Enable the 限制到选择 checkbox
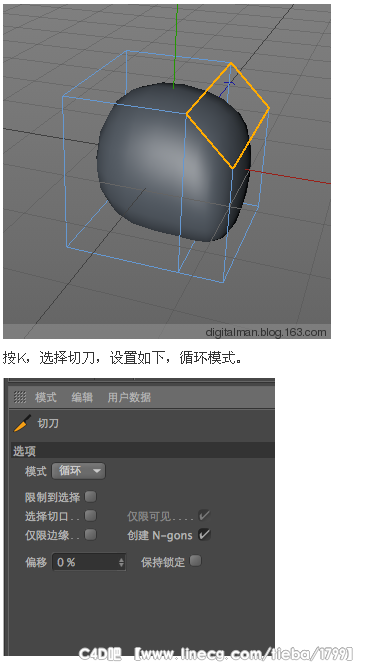Image resolution: width=379 pixels, height=671 pixels. click(90, 496)
